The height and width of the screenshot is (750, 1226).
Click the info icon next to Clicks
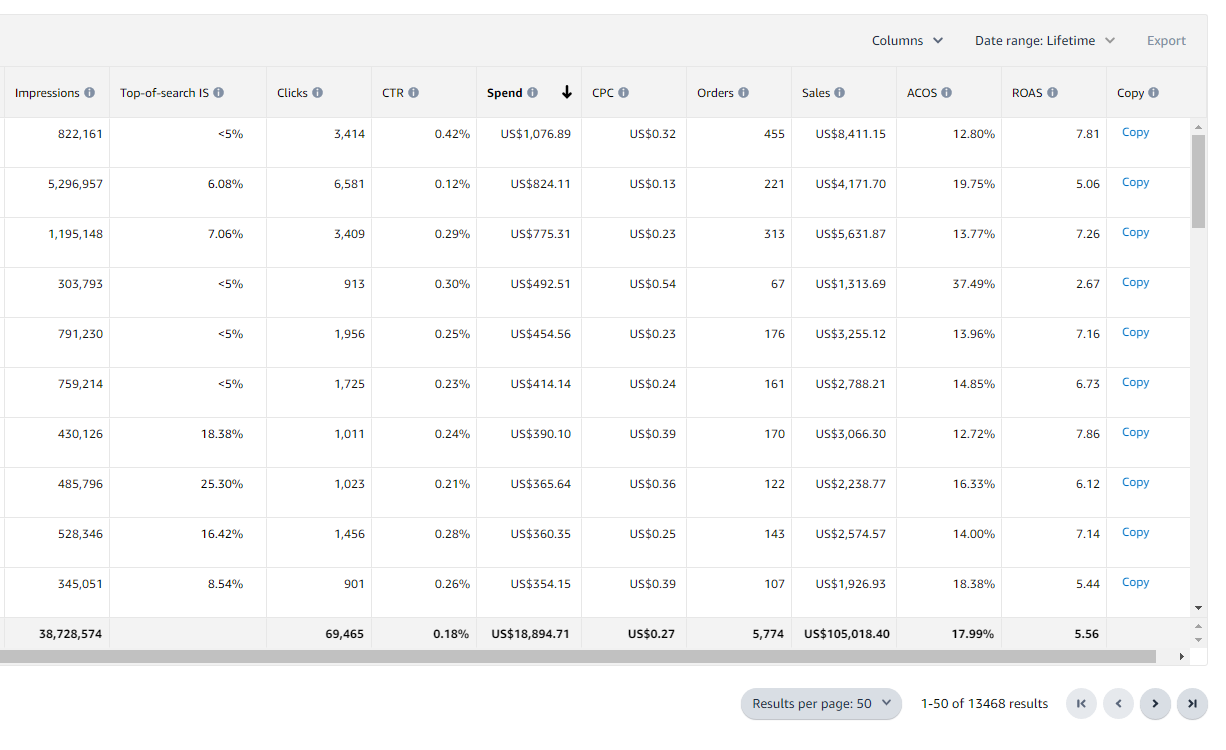point(317,93)
